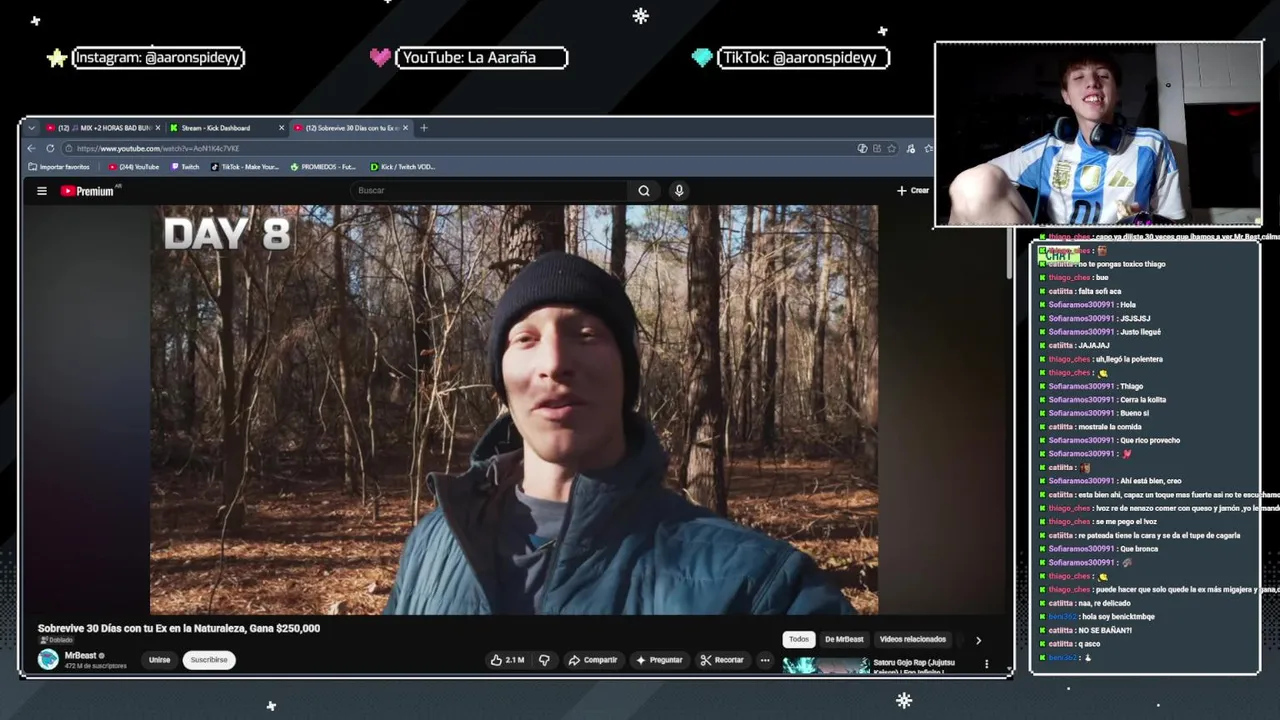
Task: Open the tab list dropdown arrow
Action: [x=31, y=128]
